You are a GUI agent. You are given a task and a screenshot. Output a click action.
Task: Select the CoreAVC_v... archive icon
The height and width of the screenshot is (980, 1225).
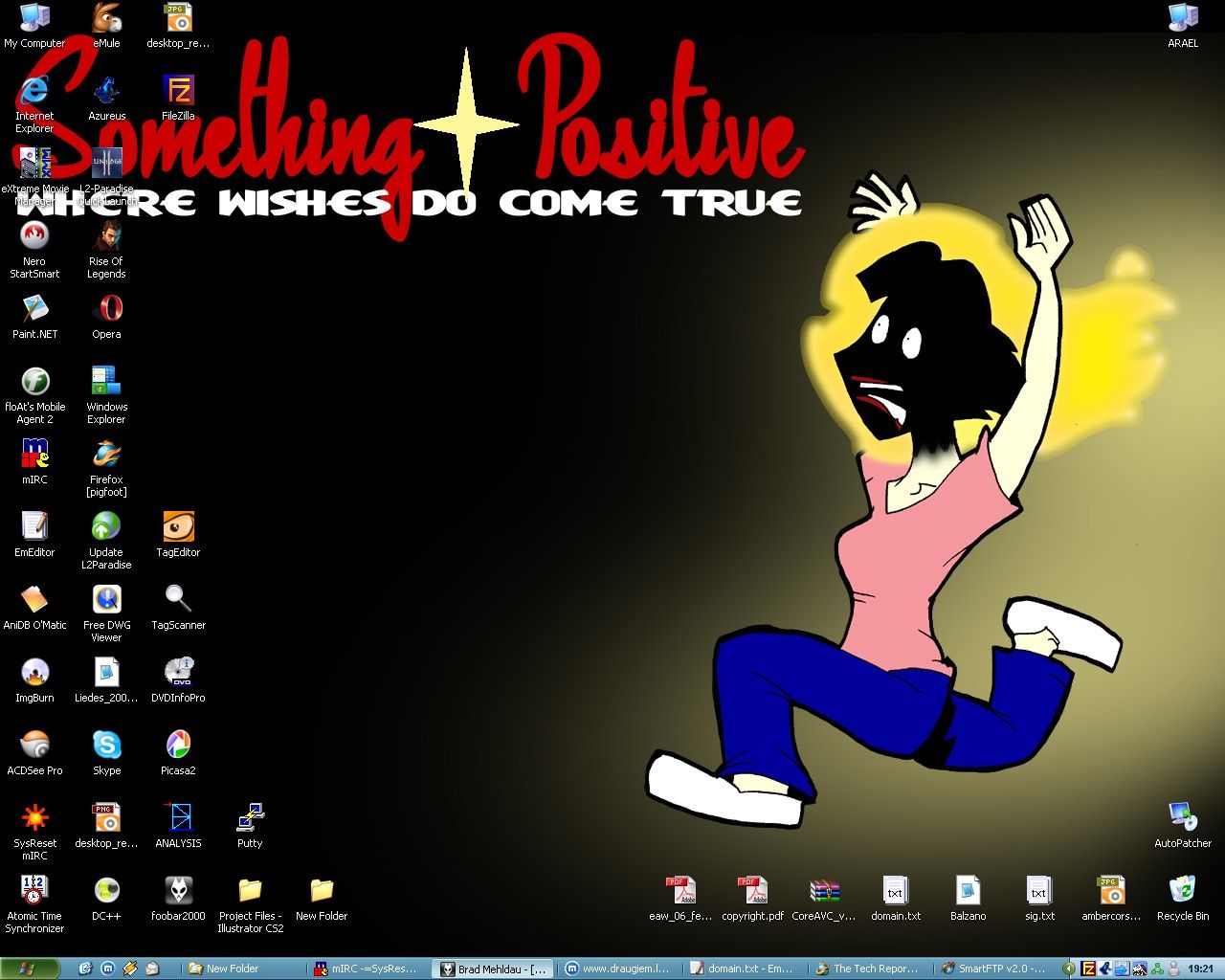pyautogui.click(x=824, y=898)
